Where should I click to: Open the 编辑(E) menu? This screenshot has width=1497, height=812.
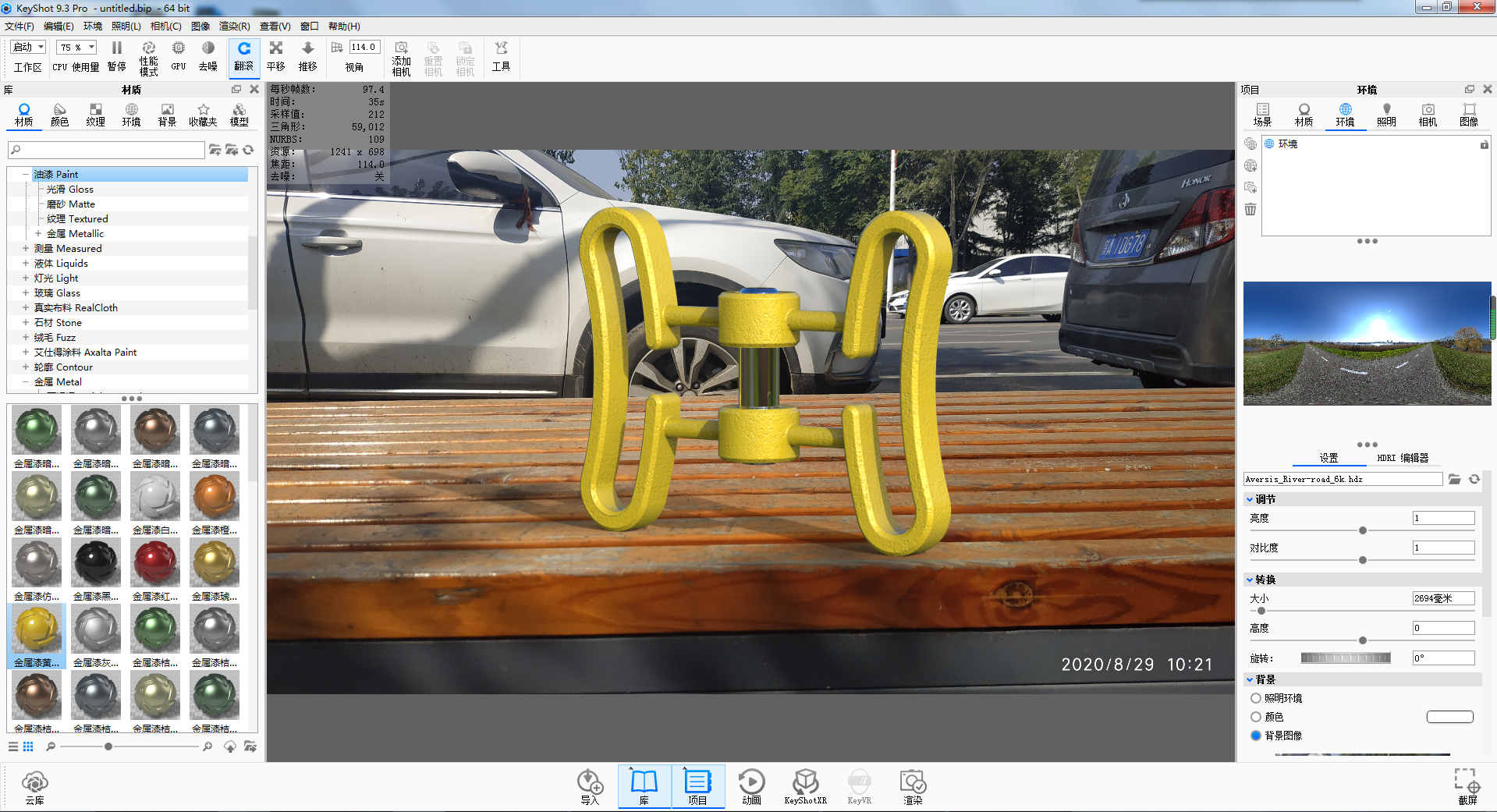coord(59,26)
